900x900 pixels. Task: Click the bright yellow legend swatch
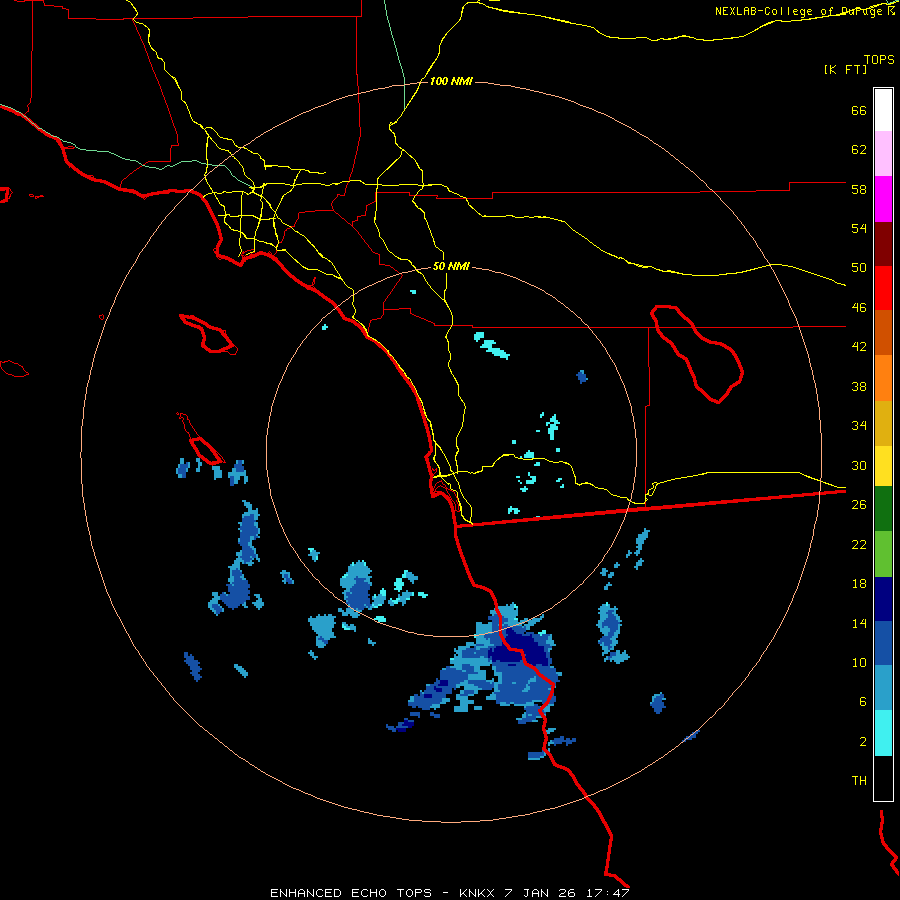(883, 465)
